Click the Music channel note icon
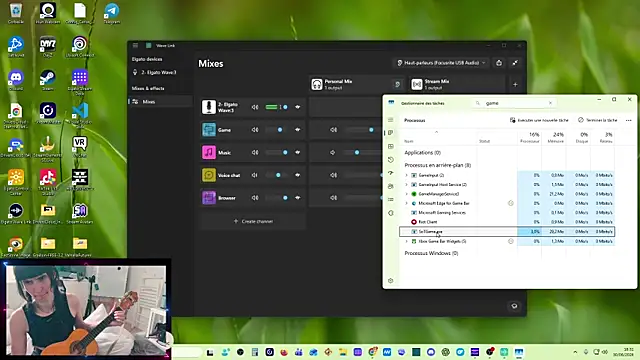This screenshot has height=360, width=640. 209,152
